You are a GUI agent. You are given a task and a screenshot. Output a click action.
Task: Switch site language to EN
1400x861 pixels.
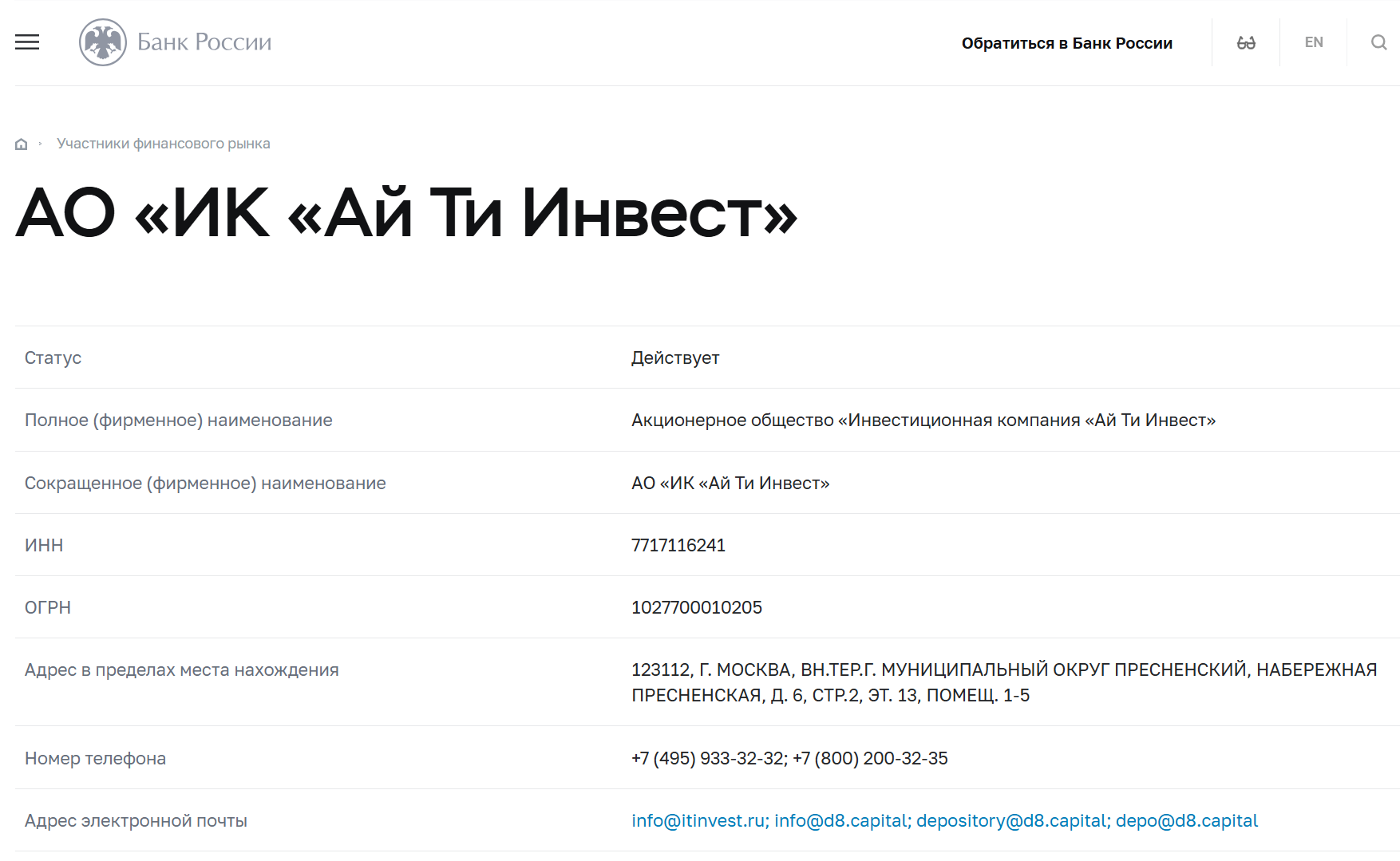[x=1314, y=42]
